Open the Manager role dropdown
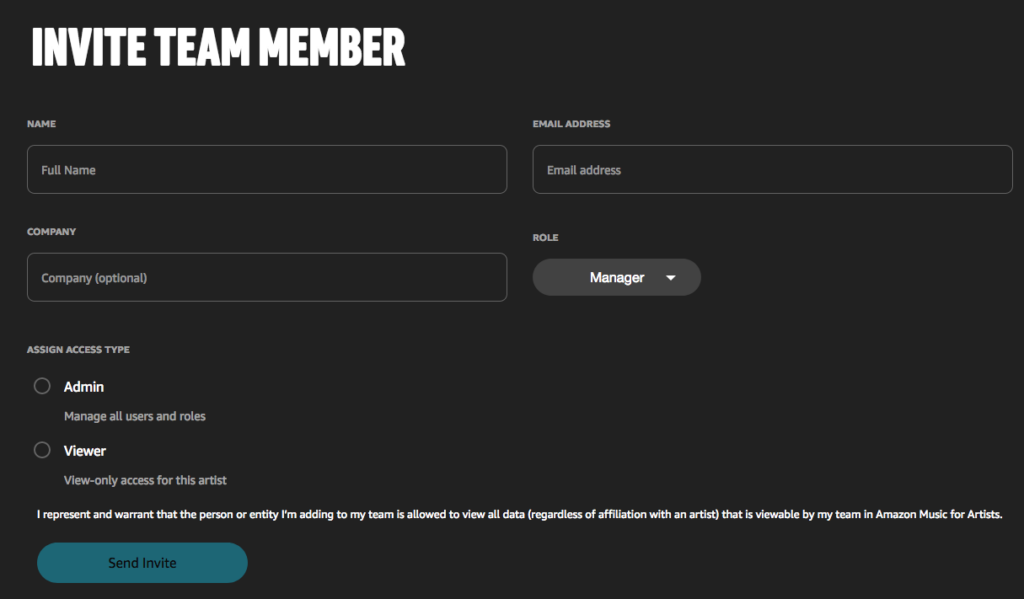The width and height of the screenshot is (1024, 599). 616,278
